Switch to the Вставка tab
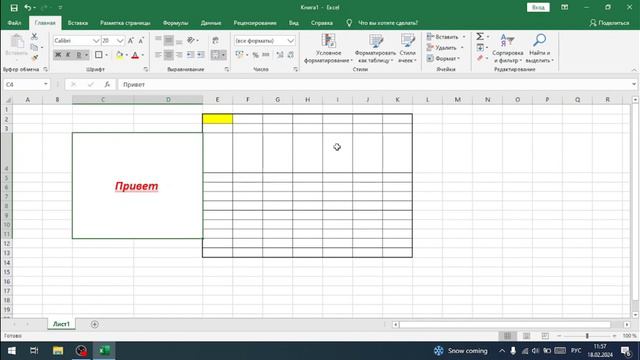640x360 pixels. tap(78, 23)
